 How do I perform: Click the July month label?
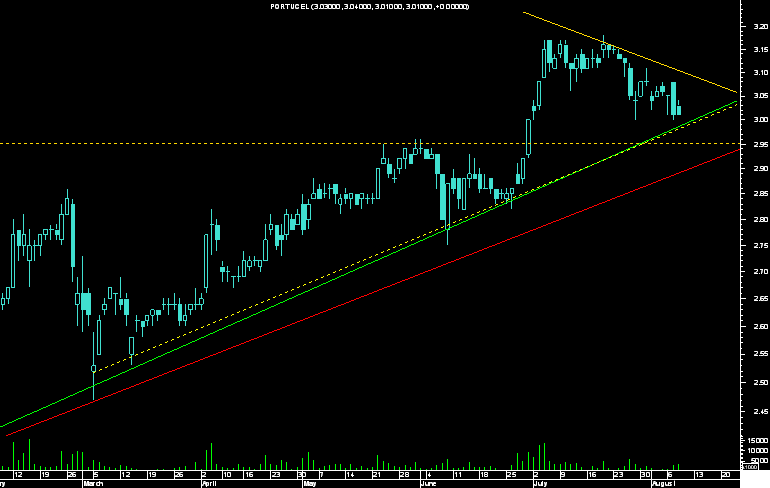click(541, 484)
